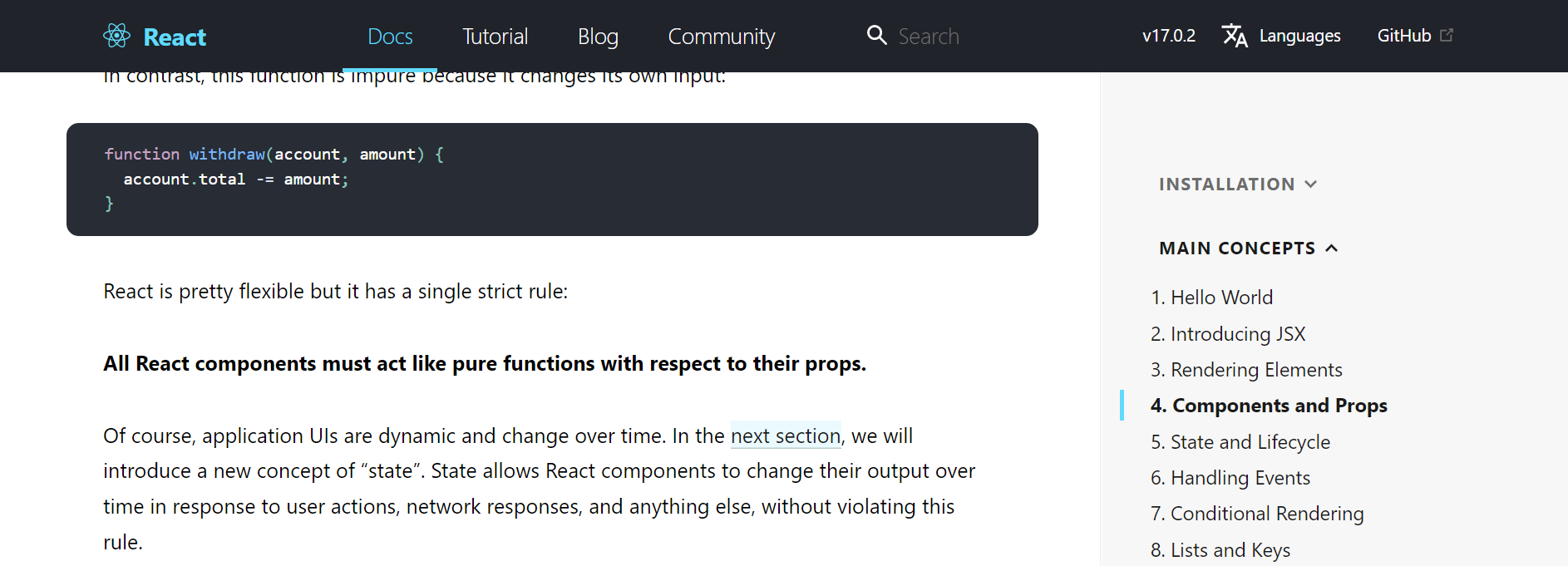The height and width of the screenshot is (566, 1568).
Task: Open version v17.0.2 link
Action: [x=1168, y=36]
